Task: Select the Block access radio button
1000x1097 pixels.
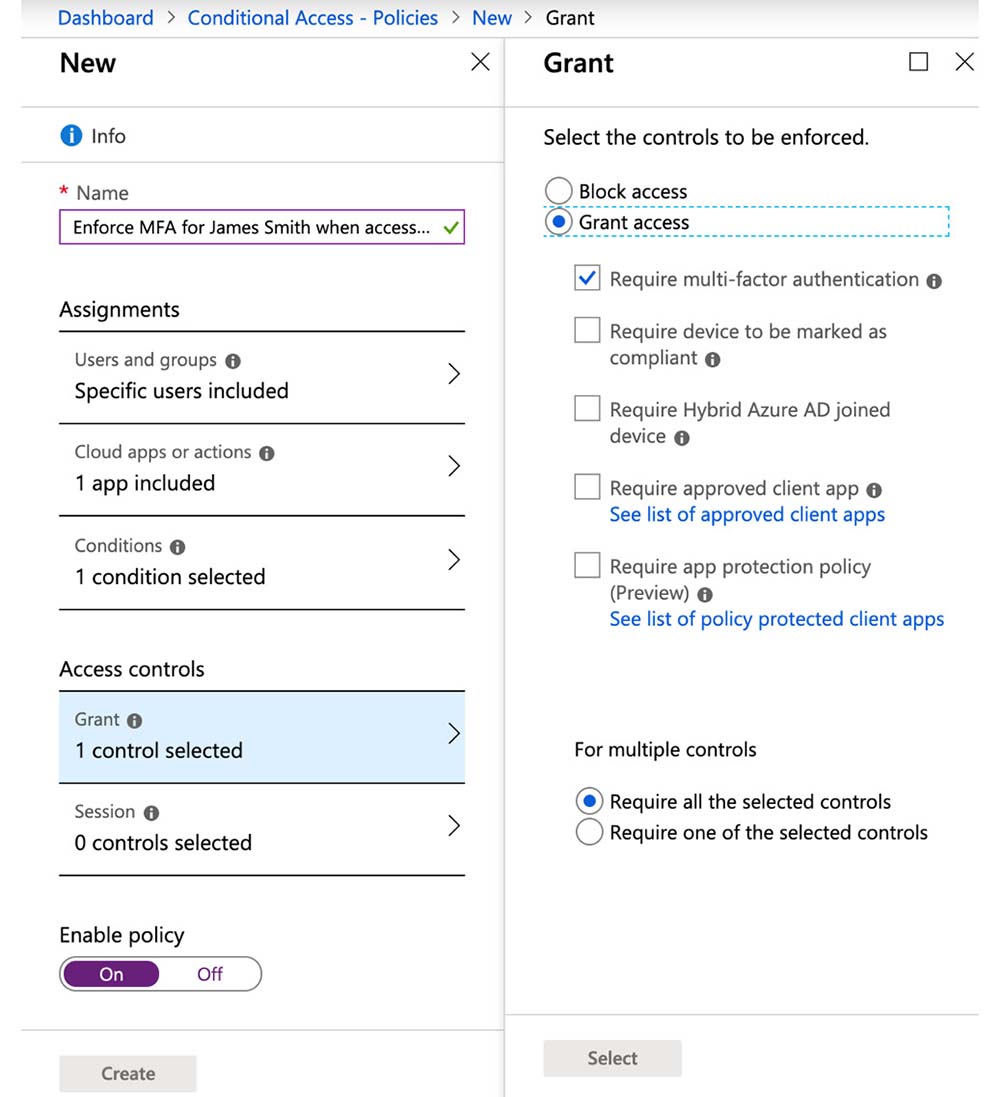Action: point(558,191)
